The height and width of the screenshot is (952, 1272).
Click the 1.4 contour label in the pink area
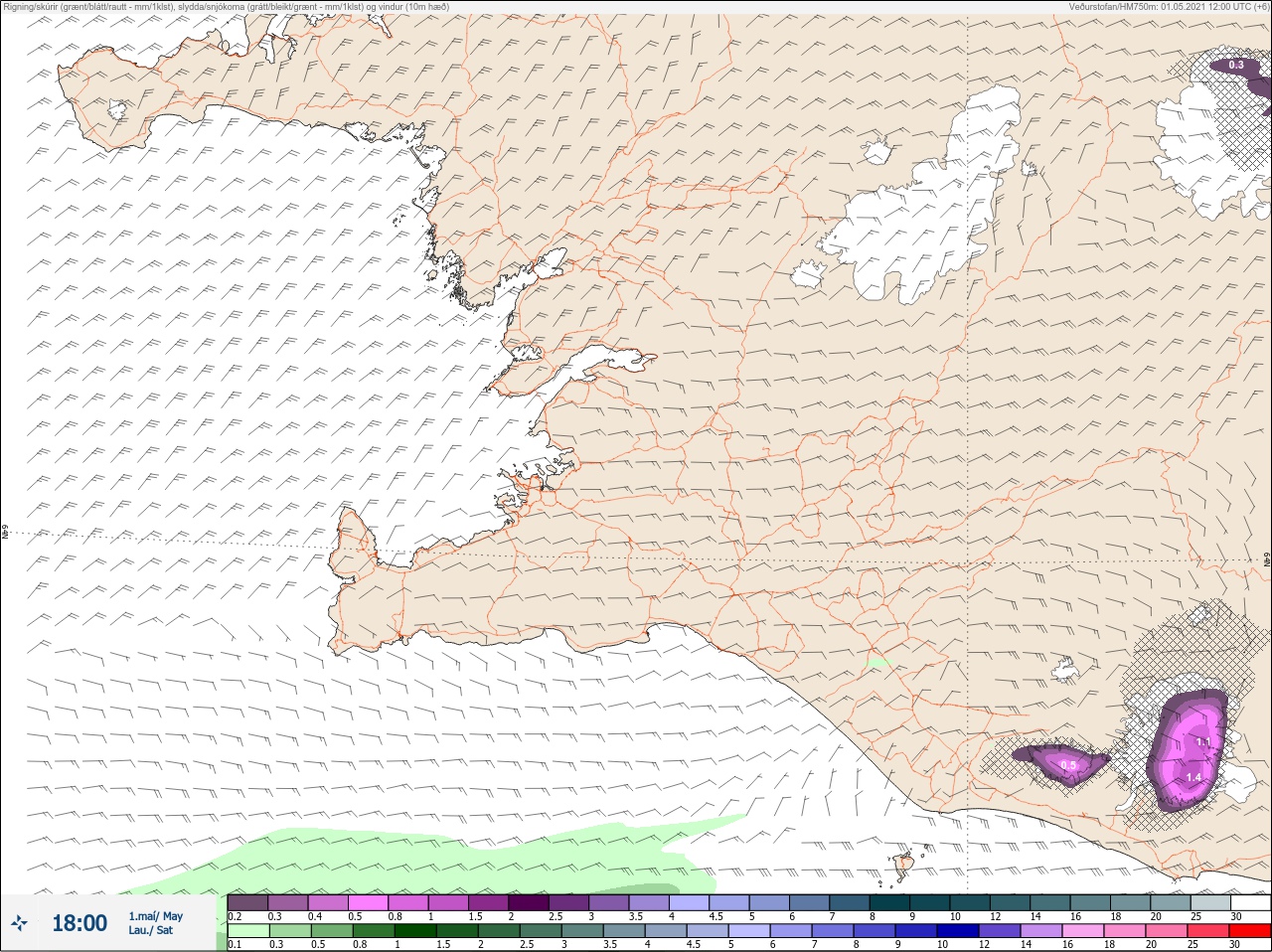(x=1193, y=777)
